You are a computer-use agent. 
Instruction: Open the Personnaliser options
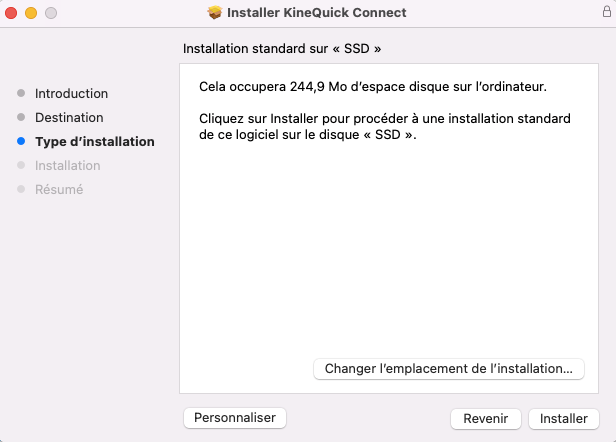pyautogui.click(x=235, y=418)
